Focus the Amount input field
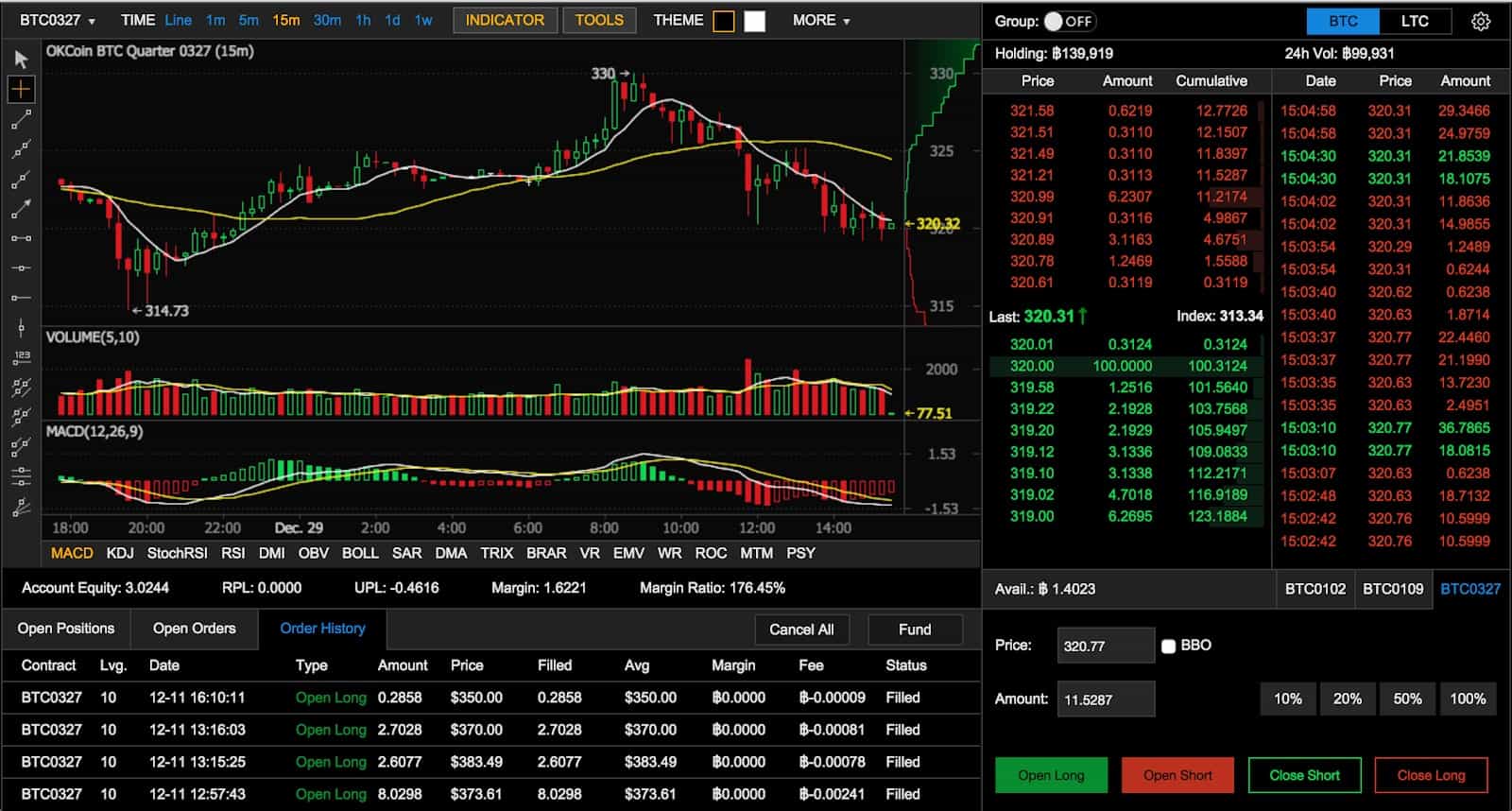Image resolution: width=1512 pixels, height=811 pixels. coord(1106,699)
